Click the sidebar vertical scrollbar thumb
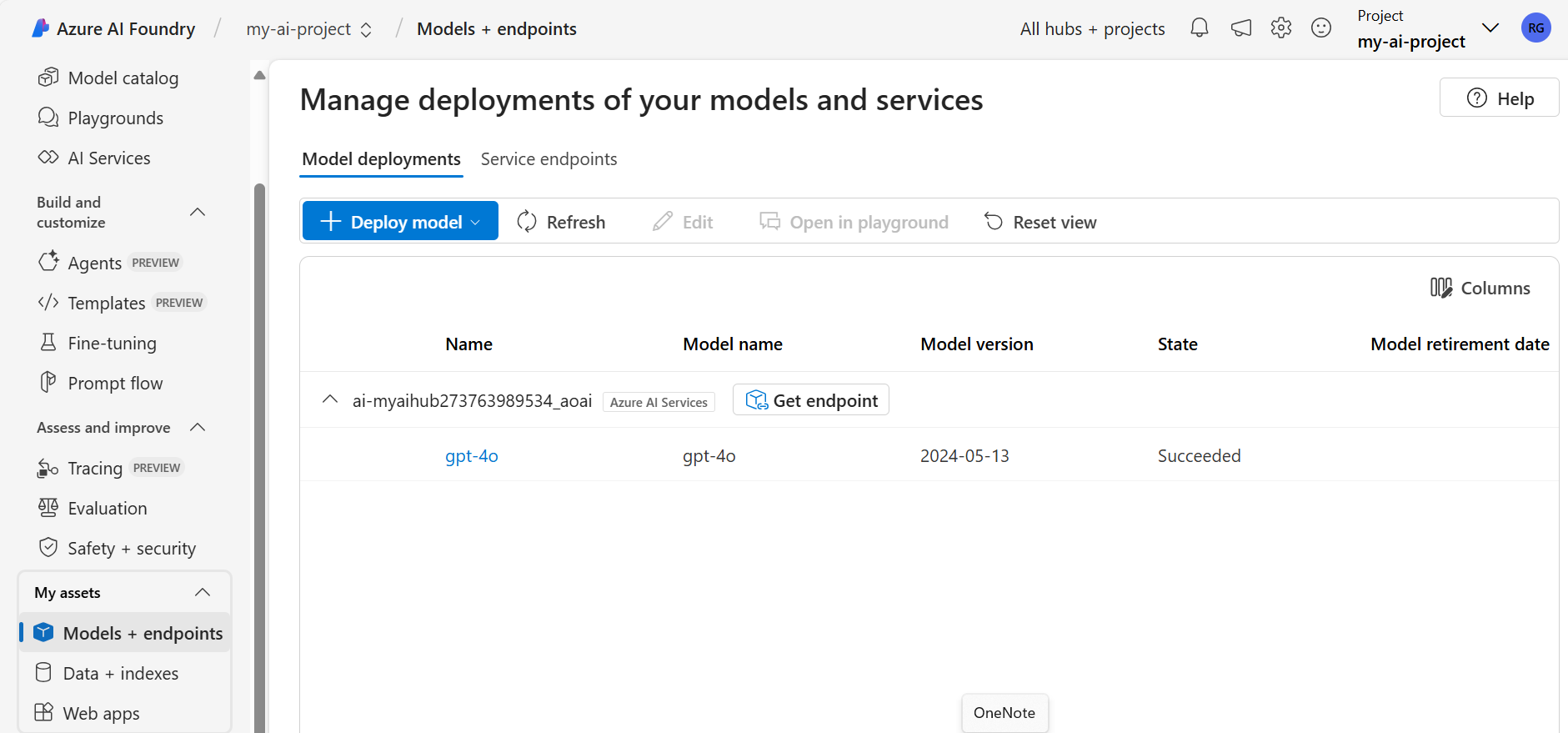Image resolution: width=1568 pixels, height=733 pixels. pos(259,458)
